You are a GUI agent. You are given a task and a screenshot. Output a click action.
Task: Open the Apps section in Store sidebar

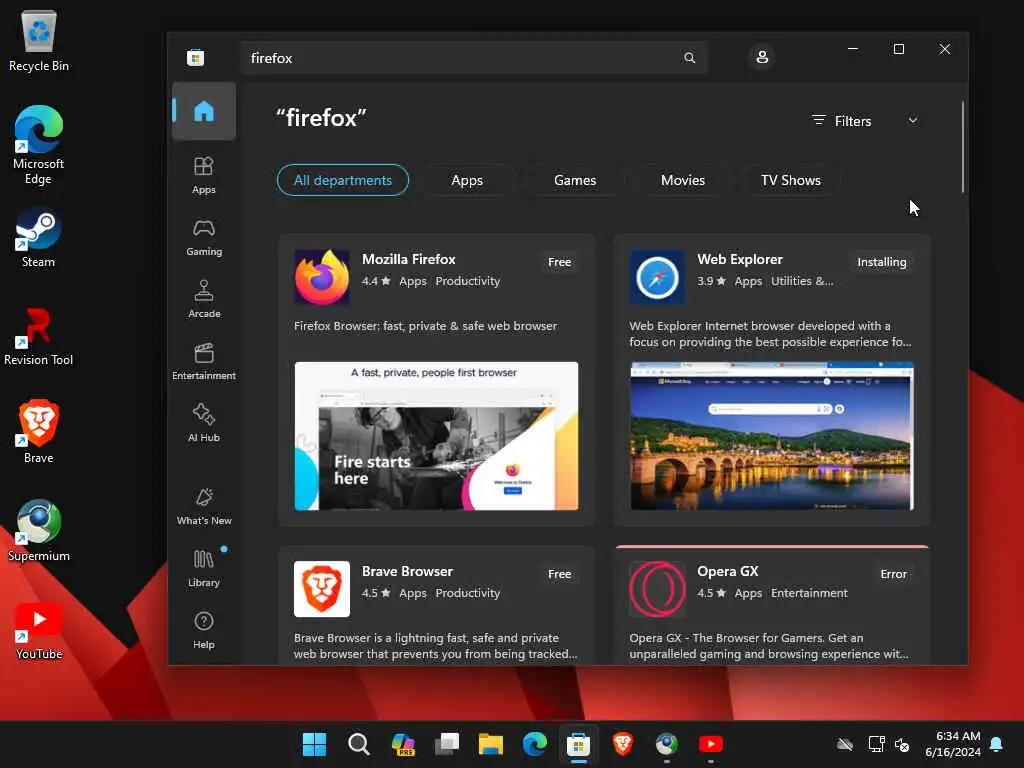pyautogui.click(x=204, y=175)
